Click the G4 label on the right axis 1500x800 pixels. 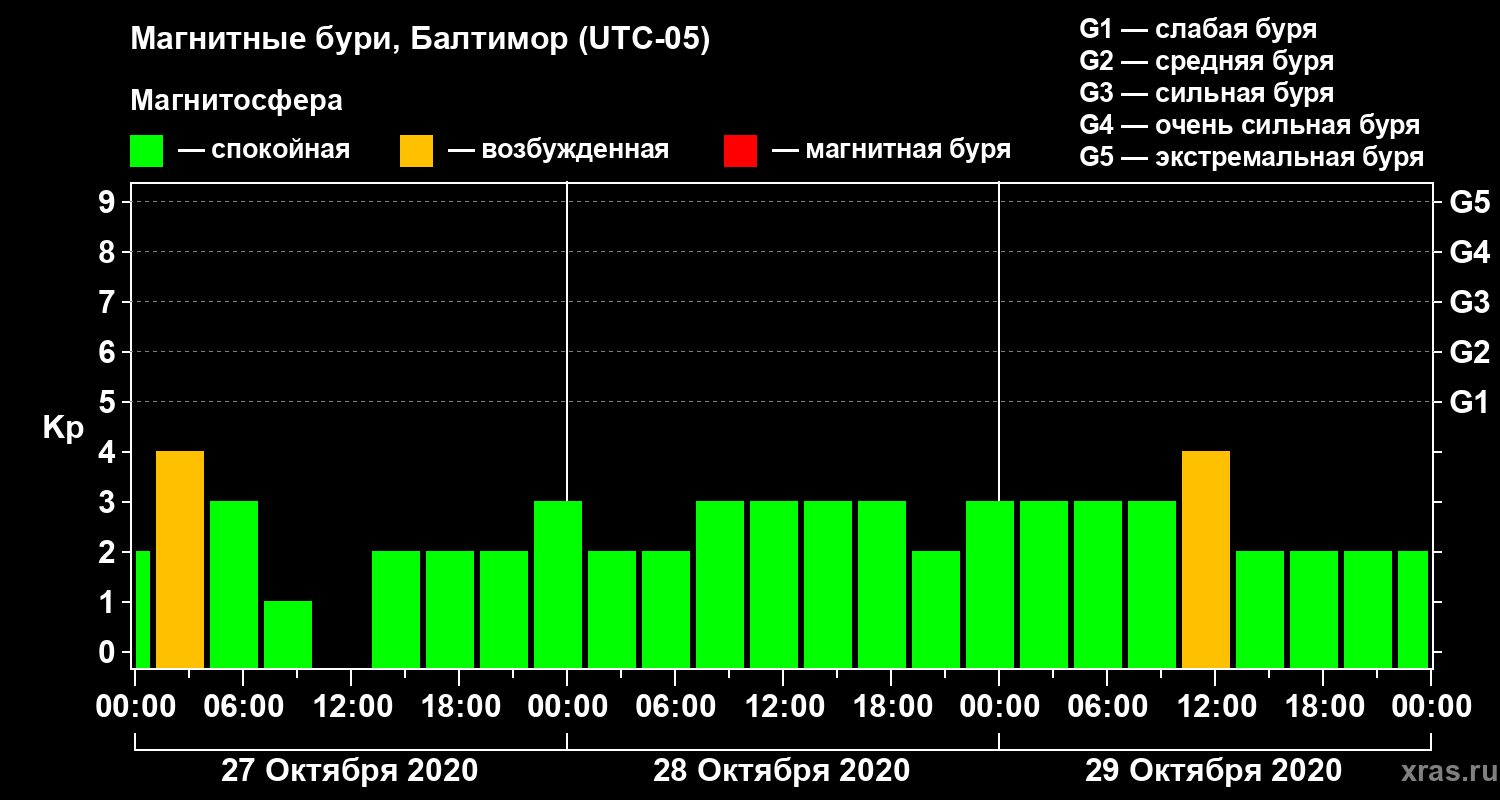pyautogui.click(x=1469, y=253)
